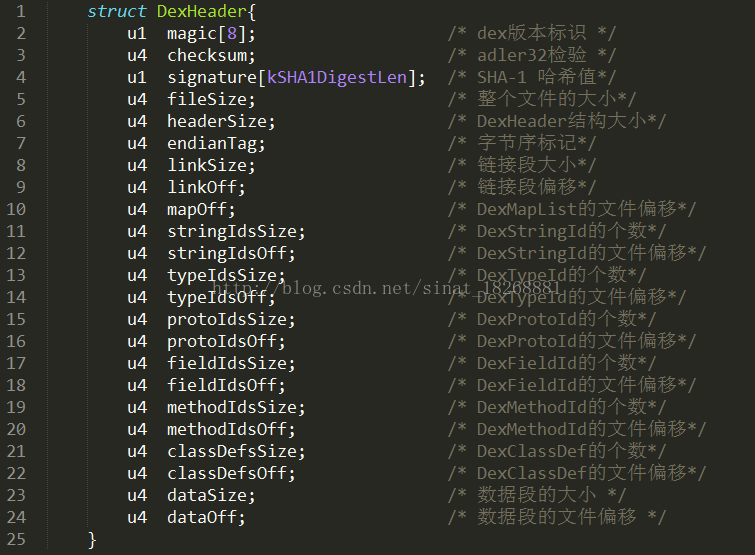Click the closing brace on line 25
This screenshot has width=755, height=555.
(x=92, y=540)
